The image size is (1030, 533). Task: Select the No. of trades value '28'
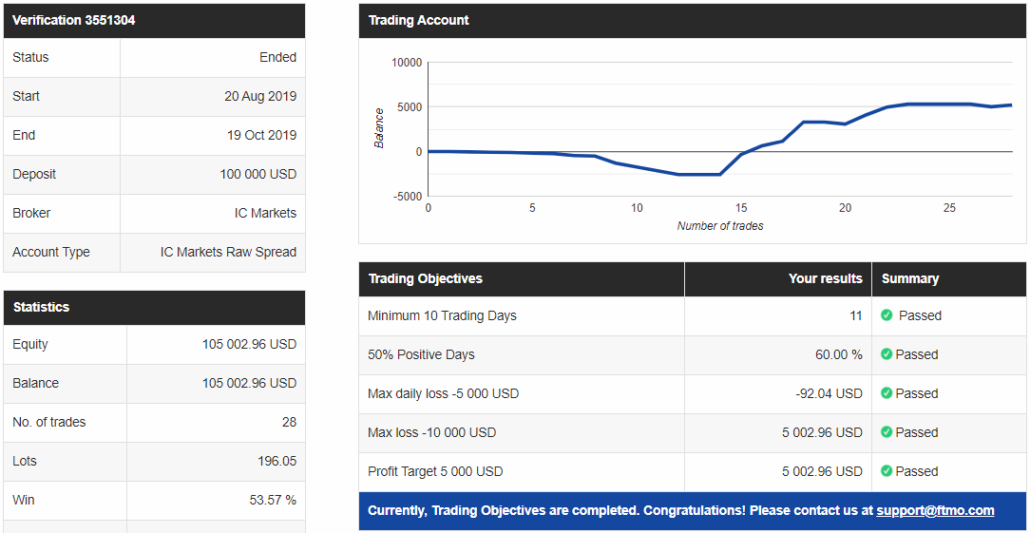[289, 422]
